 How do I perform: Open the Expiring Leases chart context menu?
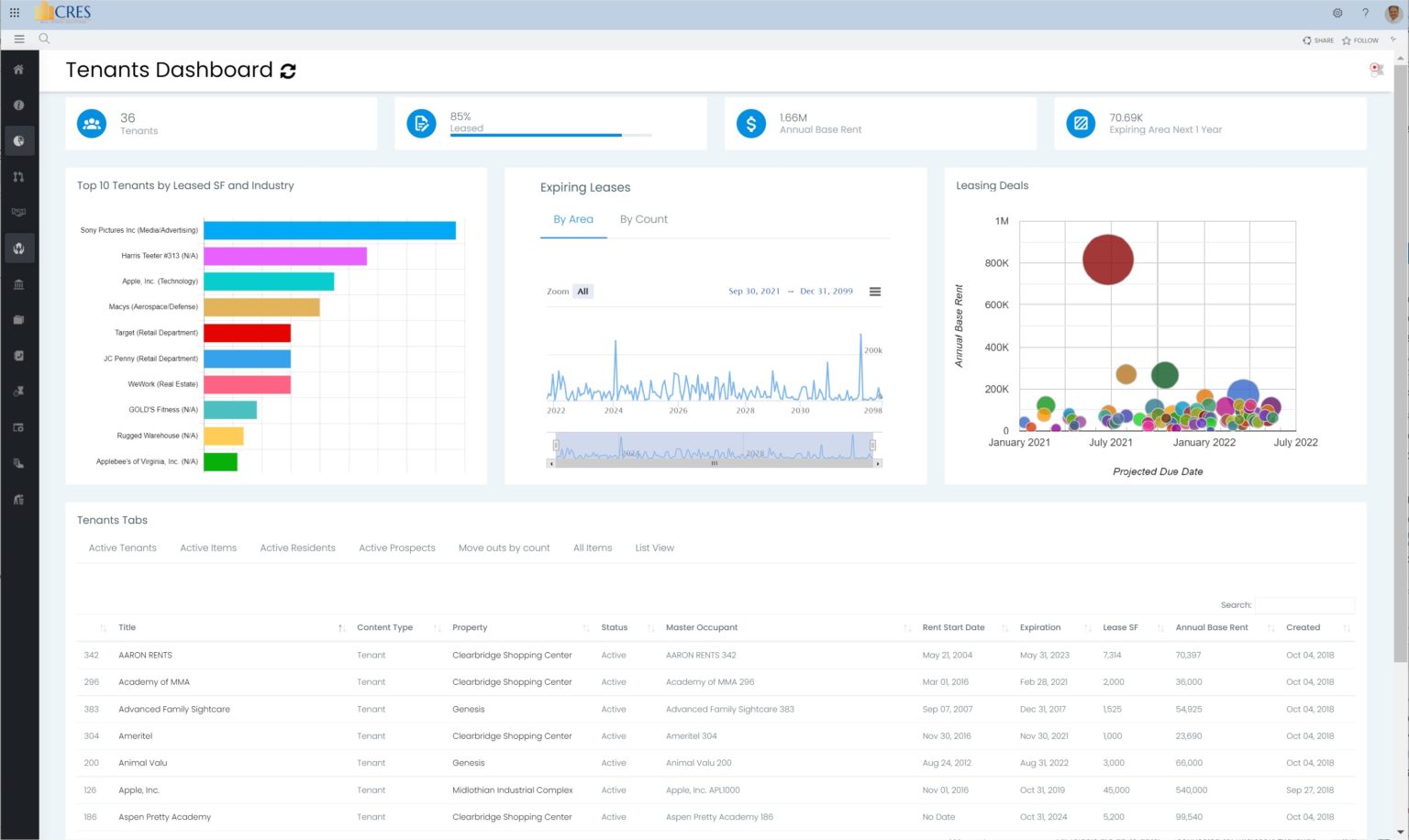[x=875, y=292]
